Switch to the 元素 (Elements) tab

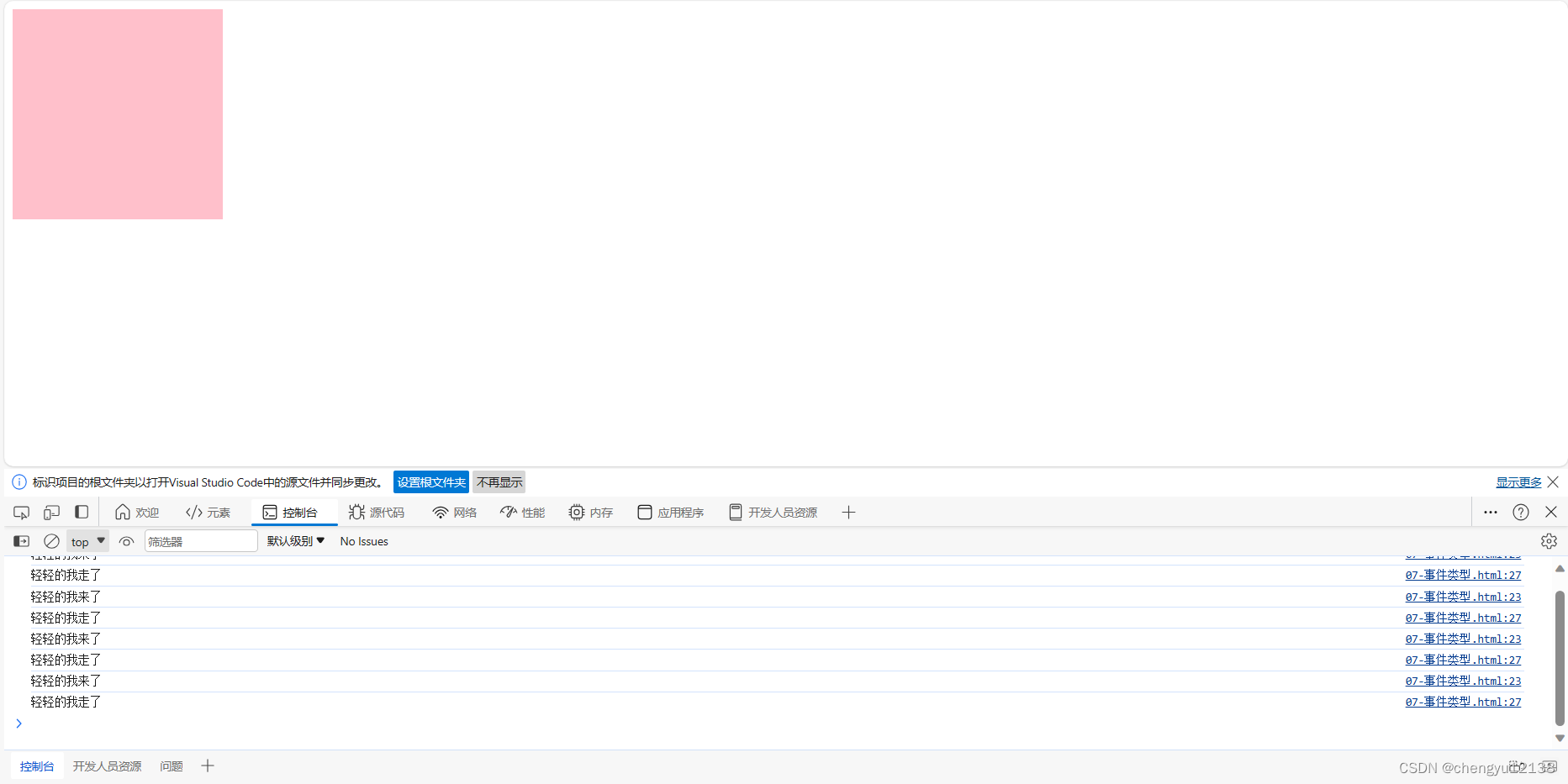[x=208, y=512]
